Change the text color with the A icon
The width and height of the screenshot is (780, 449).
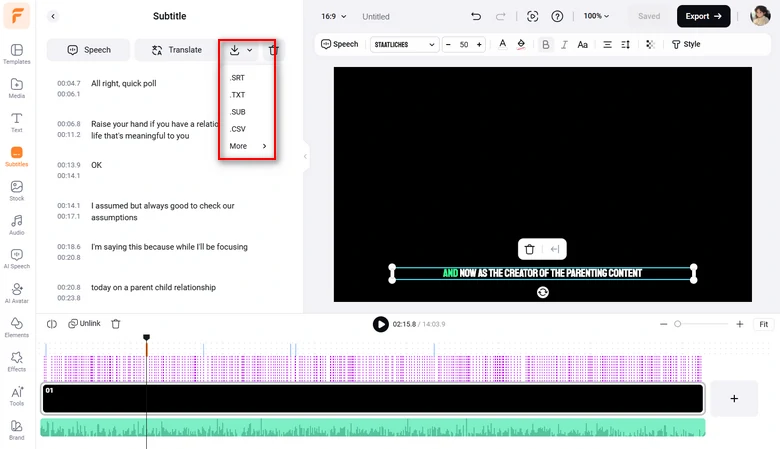[502, 44]
